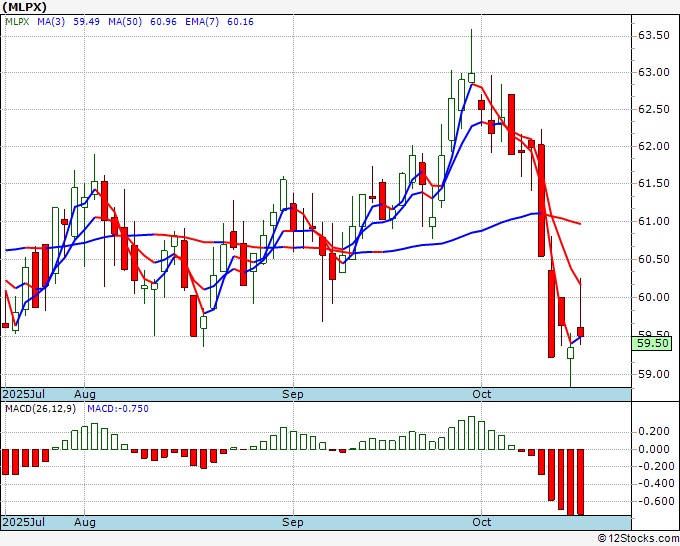Select the MLPX legend label
Viewport: 680px width, 546px height.
(x=17, y=22)
